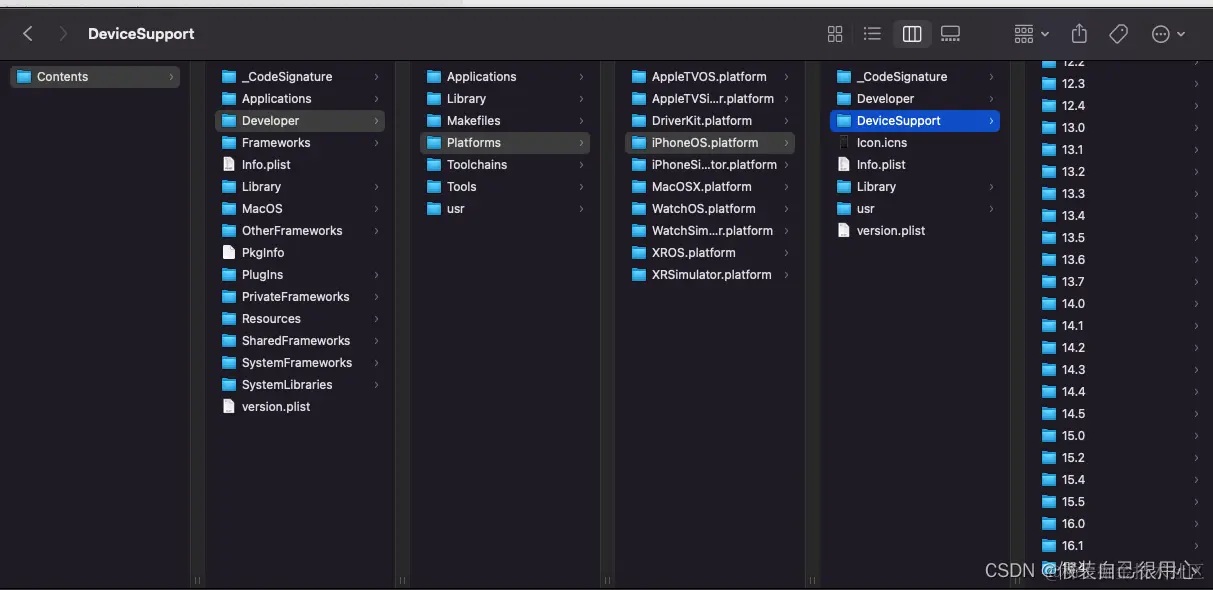Click the AppleTVOS.platform folder icon

[x=639, y=77]
